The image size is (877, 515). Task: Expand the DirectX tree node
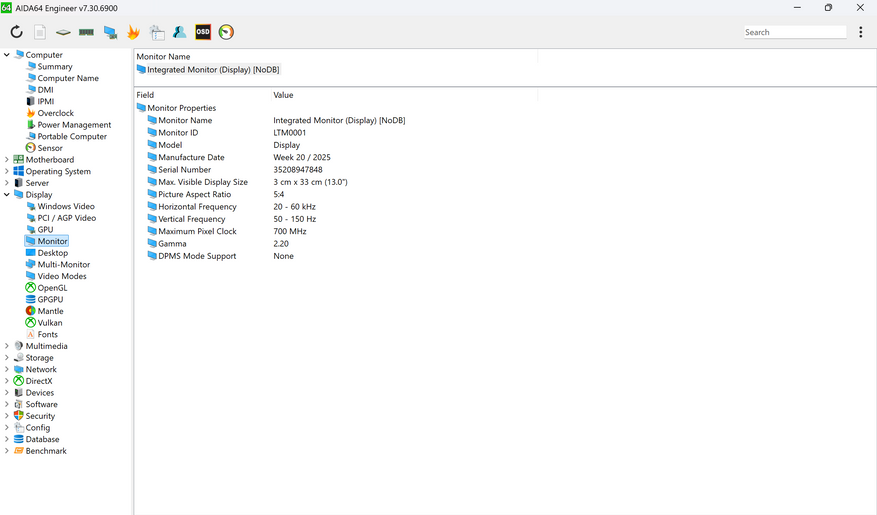(x=7, y=381)
